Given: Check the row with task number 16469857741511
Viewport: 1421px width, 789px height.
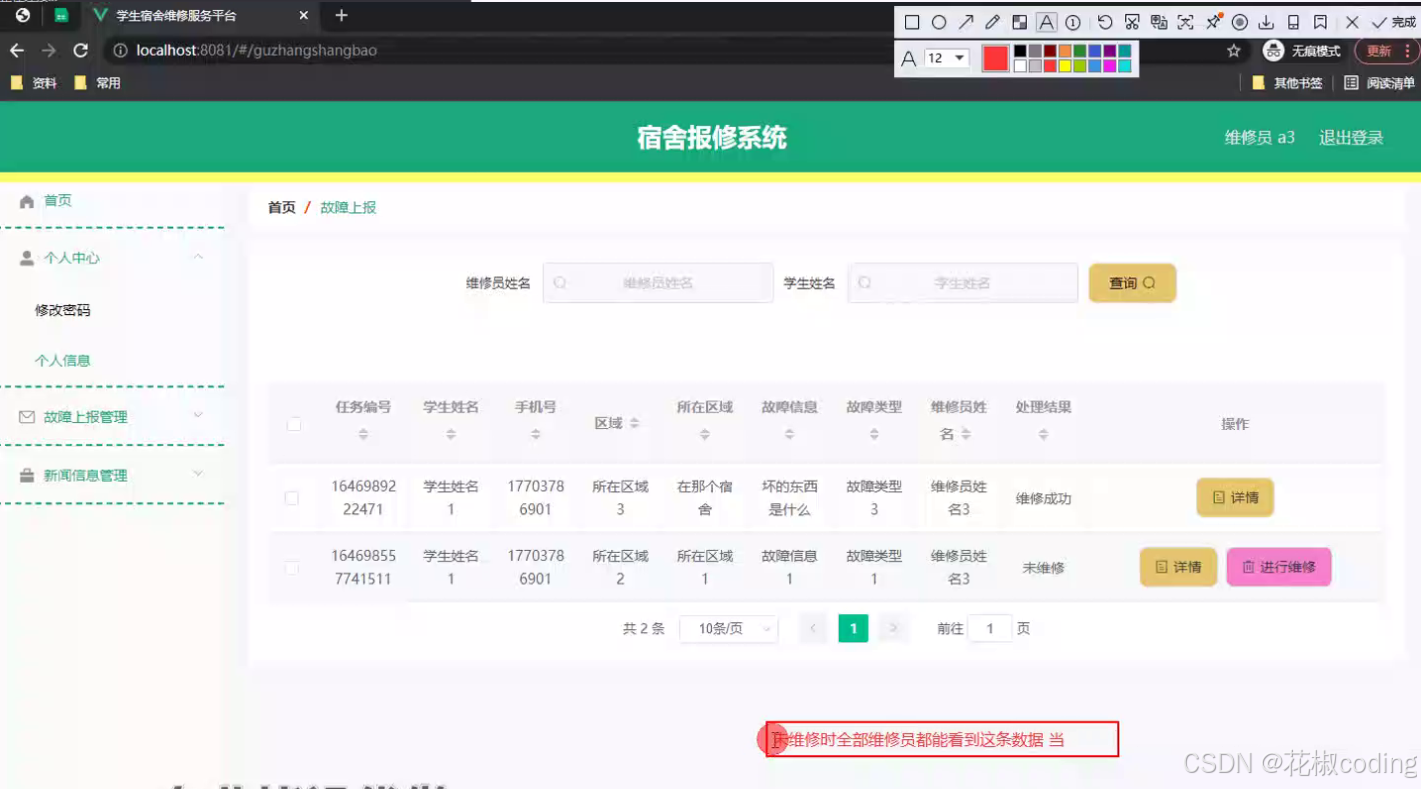Looking at the screenshot, I should [x=292, y=567].
